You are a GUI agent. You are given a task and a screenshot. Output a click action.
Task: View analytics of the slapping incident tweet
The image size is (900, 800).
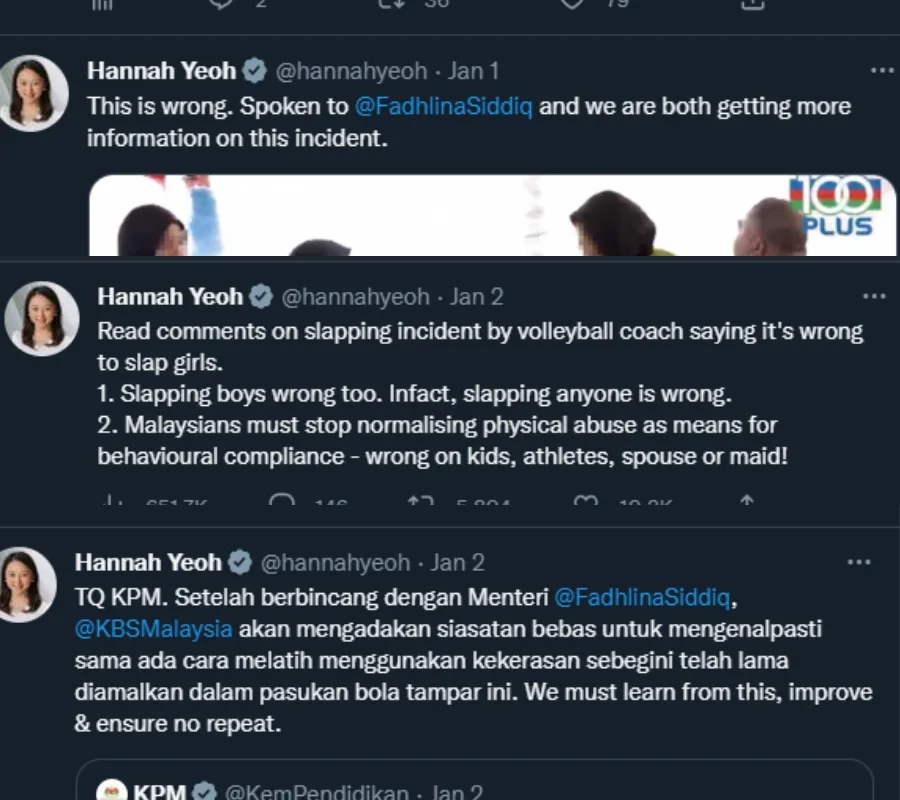pos(112,504)
